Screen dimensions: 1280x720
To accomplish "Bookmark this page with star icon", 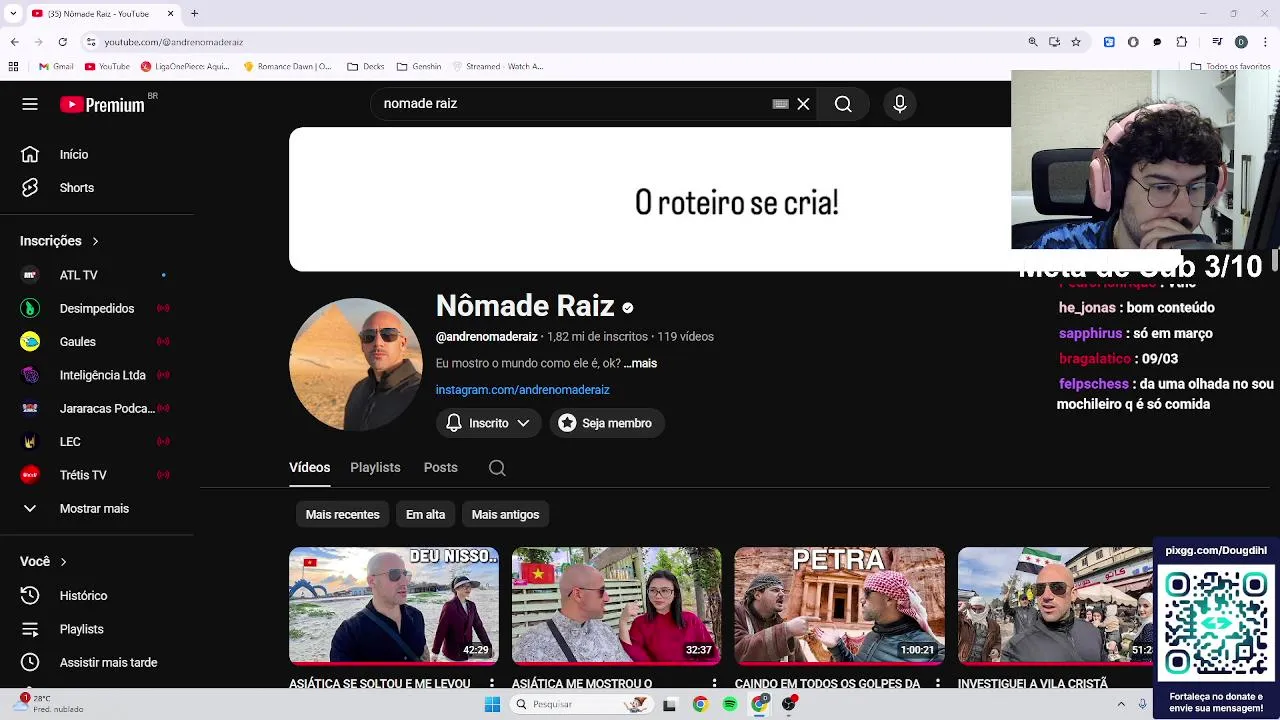I will click(1076, 42).
